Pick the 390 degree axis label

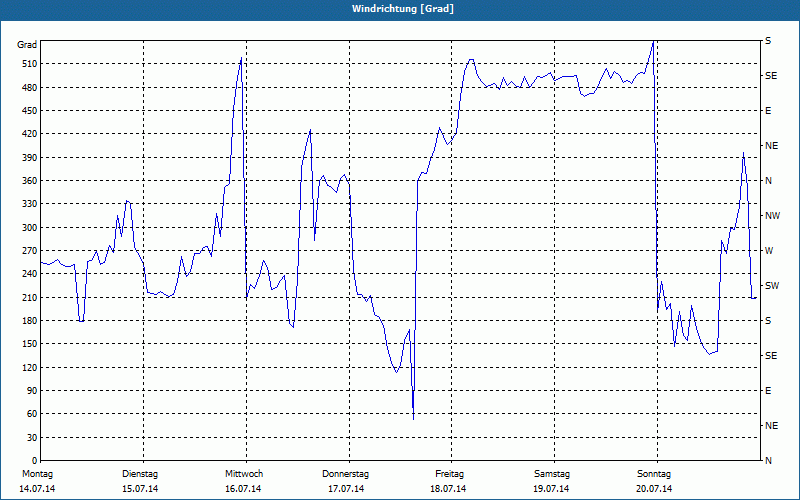pos(29,158)
